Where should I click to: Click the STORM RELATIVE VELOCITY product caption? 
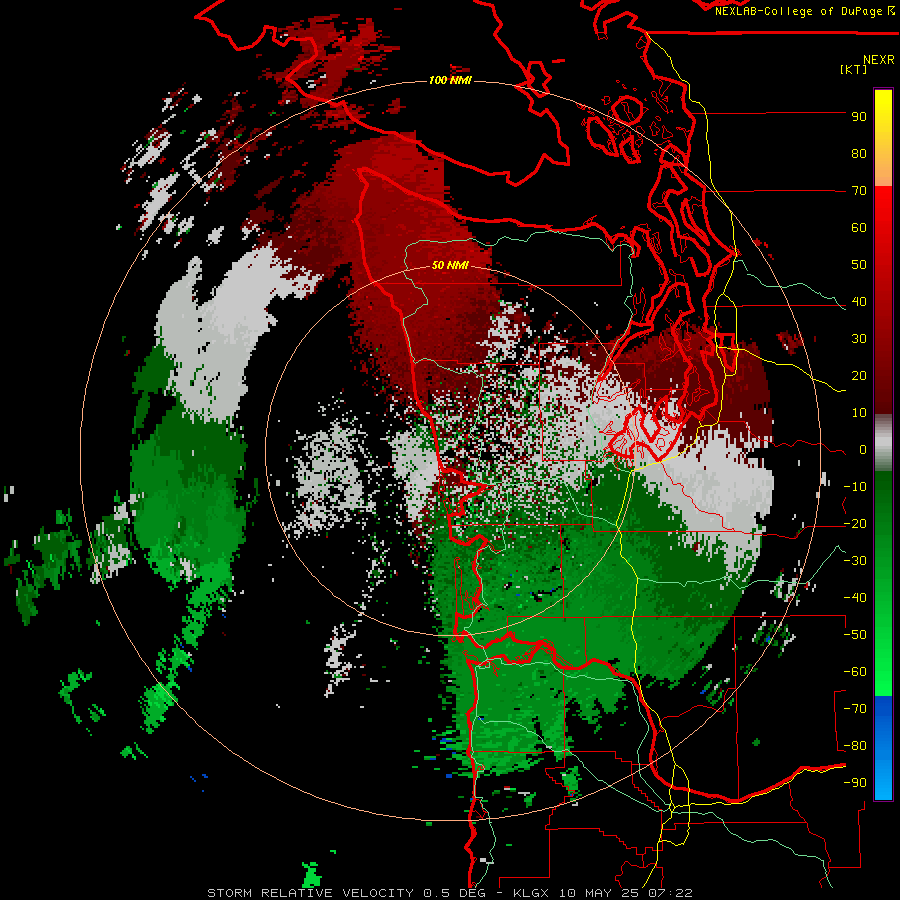310,893
